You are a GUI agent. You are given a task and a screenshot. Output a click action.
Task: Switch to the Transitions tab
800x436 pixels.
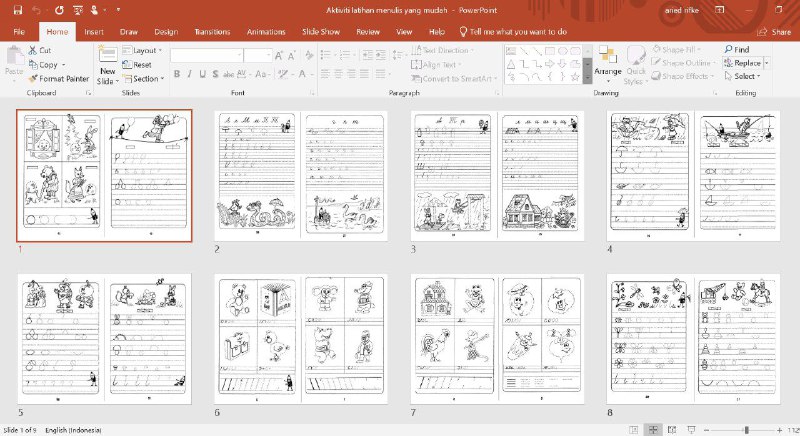pyautogui.click(x=213, y=32)
